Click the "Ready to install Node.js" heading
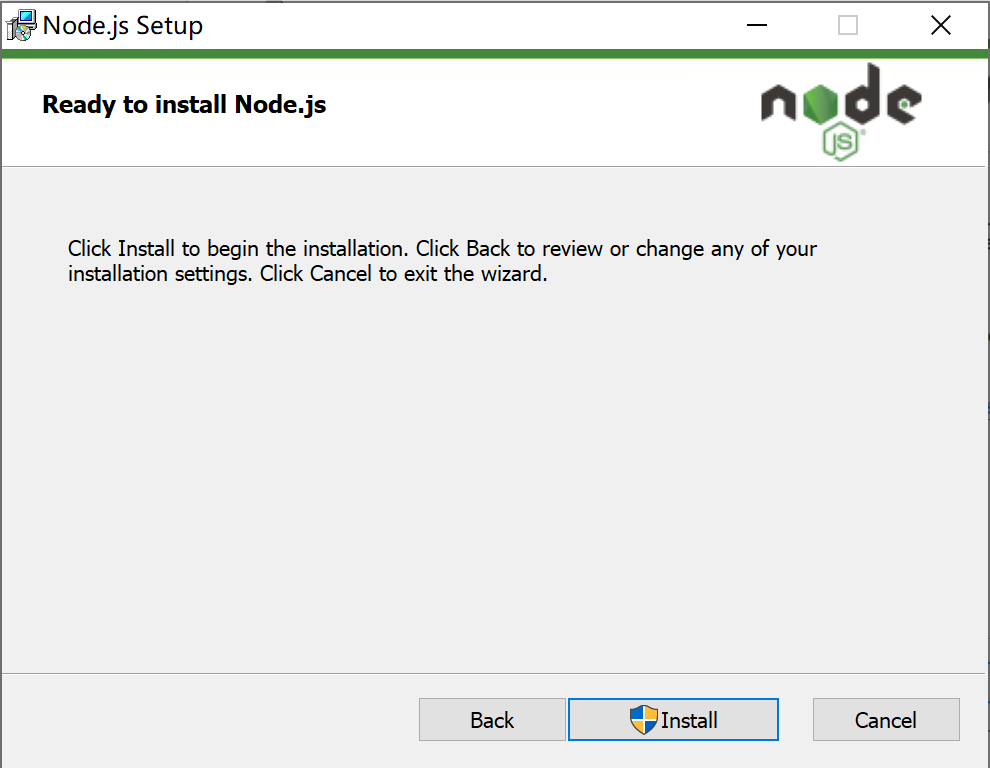Image resolution: width=990 pixels, height=768 pixels. coord(184,105)
